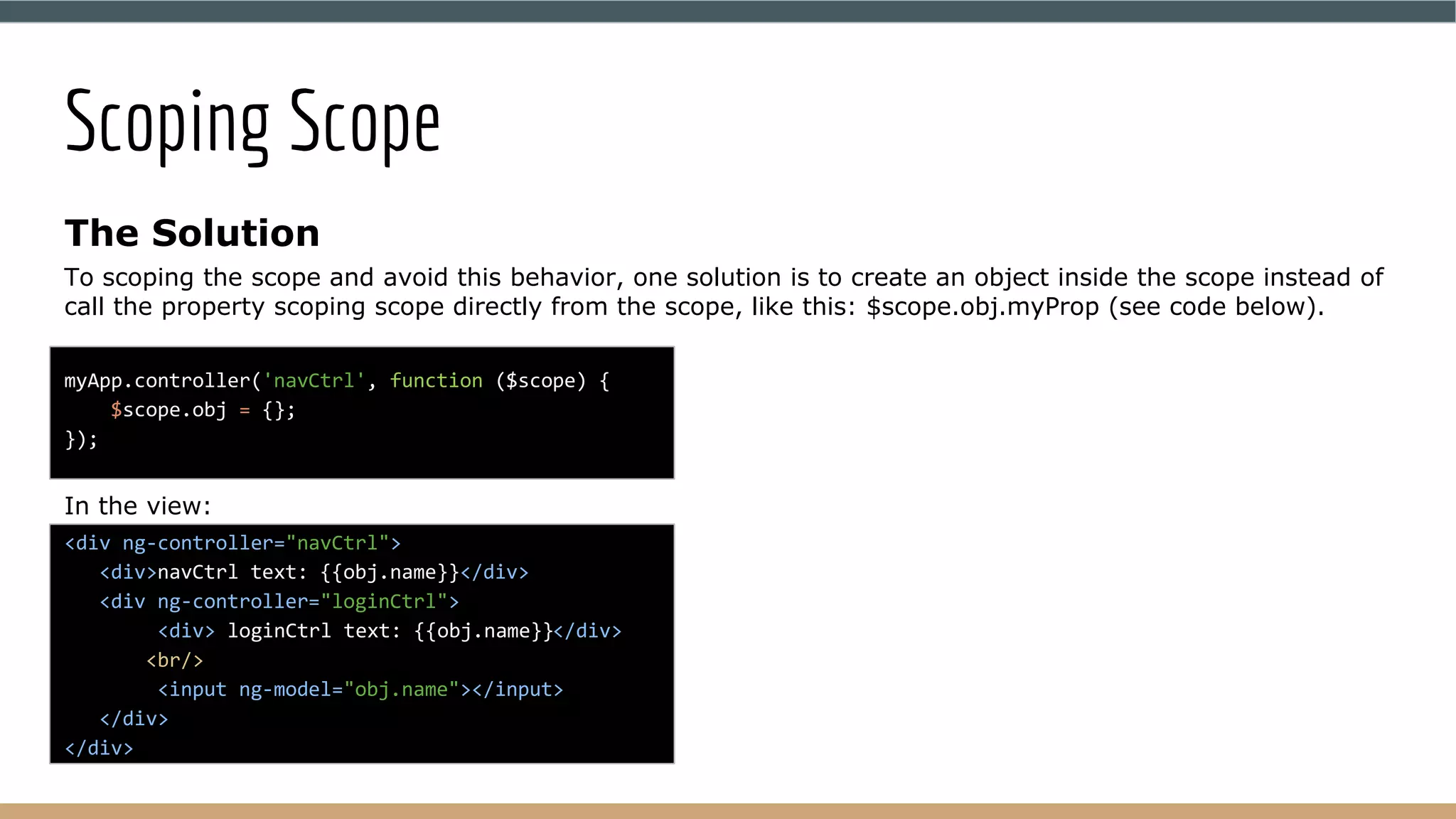Viewport: 1456px width, 819px height.
Task: Click the last '</div>' line in the view code
Action: [x=99, y=748]
